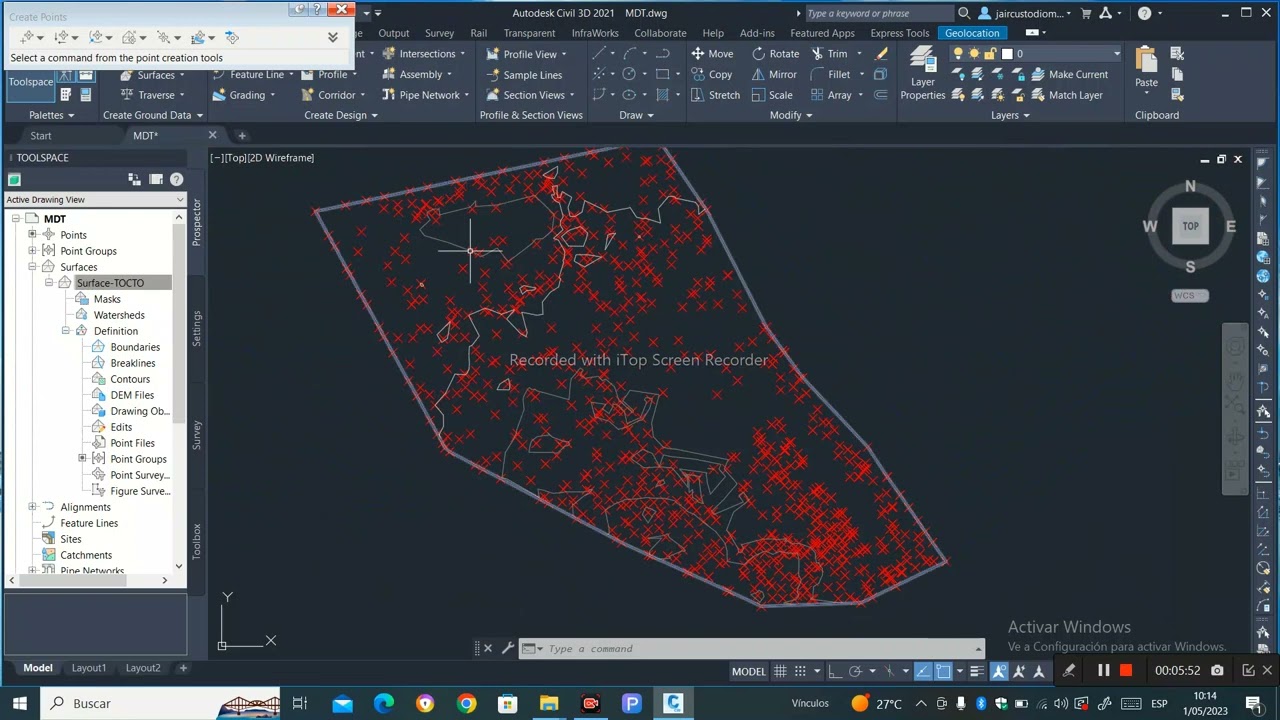Switch to the Layout1 tab
The height and width of the screenshot is (720, 1280).
click(88, 668)
